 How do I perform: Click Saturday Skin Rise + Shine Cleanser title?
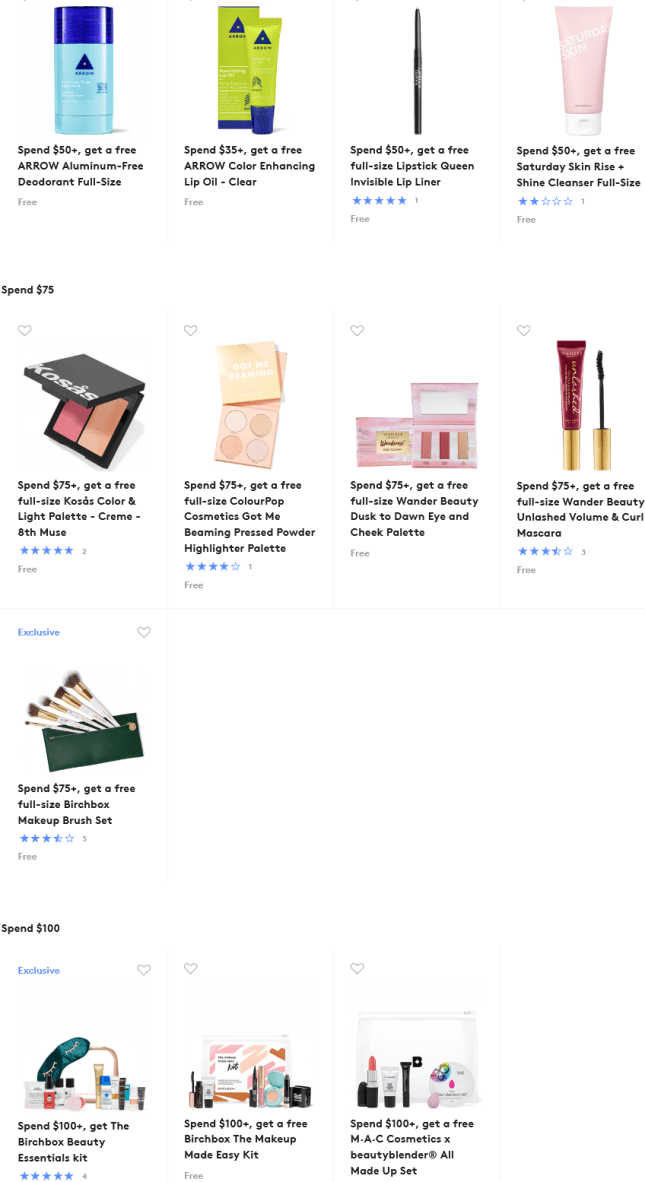(578, 167)
